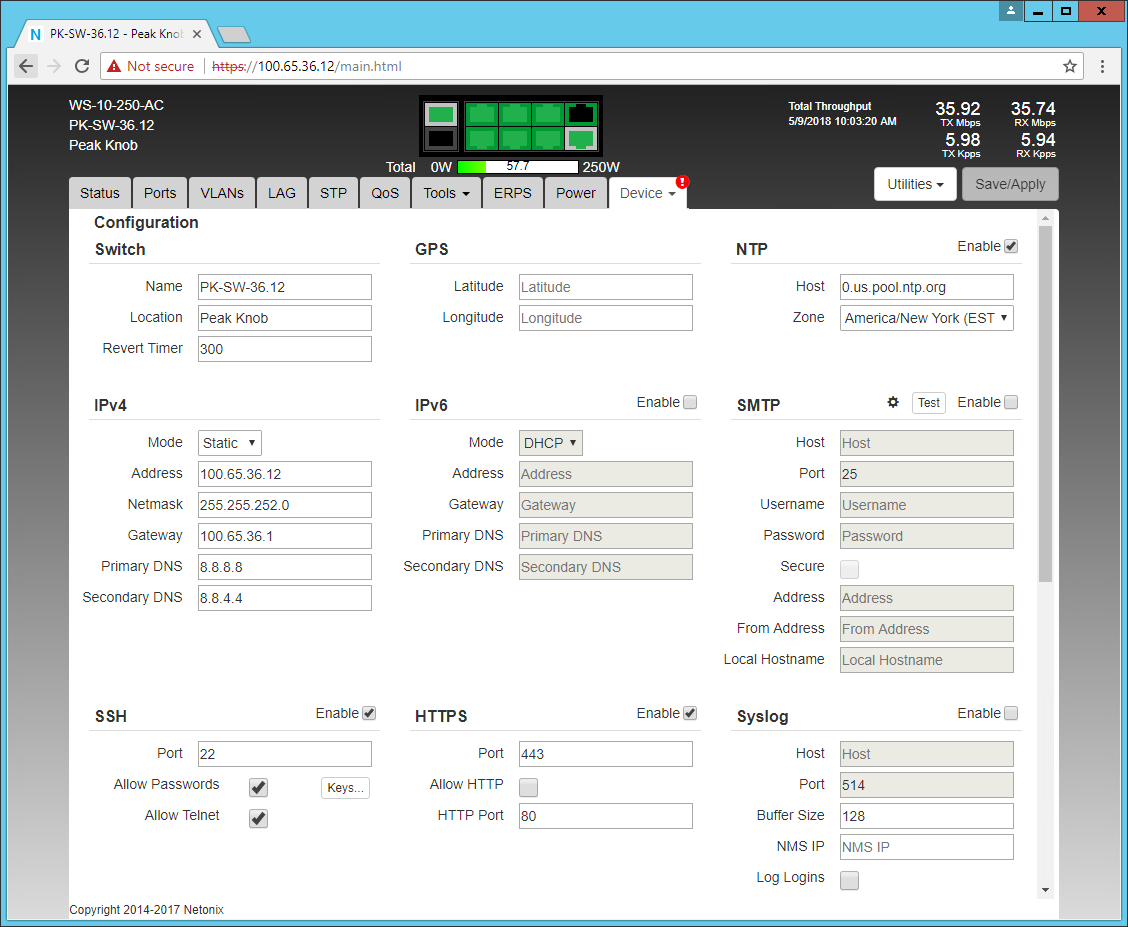1128x927 pixels.
Task: Uncheck Allow Telnet under SSH
Action: click(x=258, y=819)
